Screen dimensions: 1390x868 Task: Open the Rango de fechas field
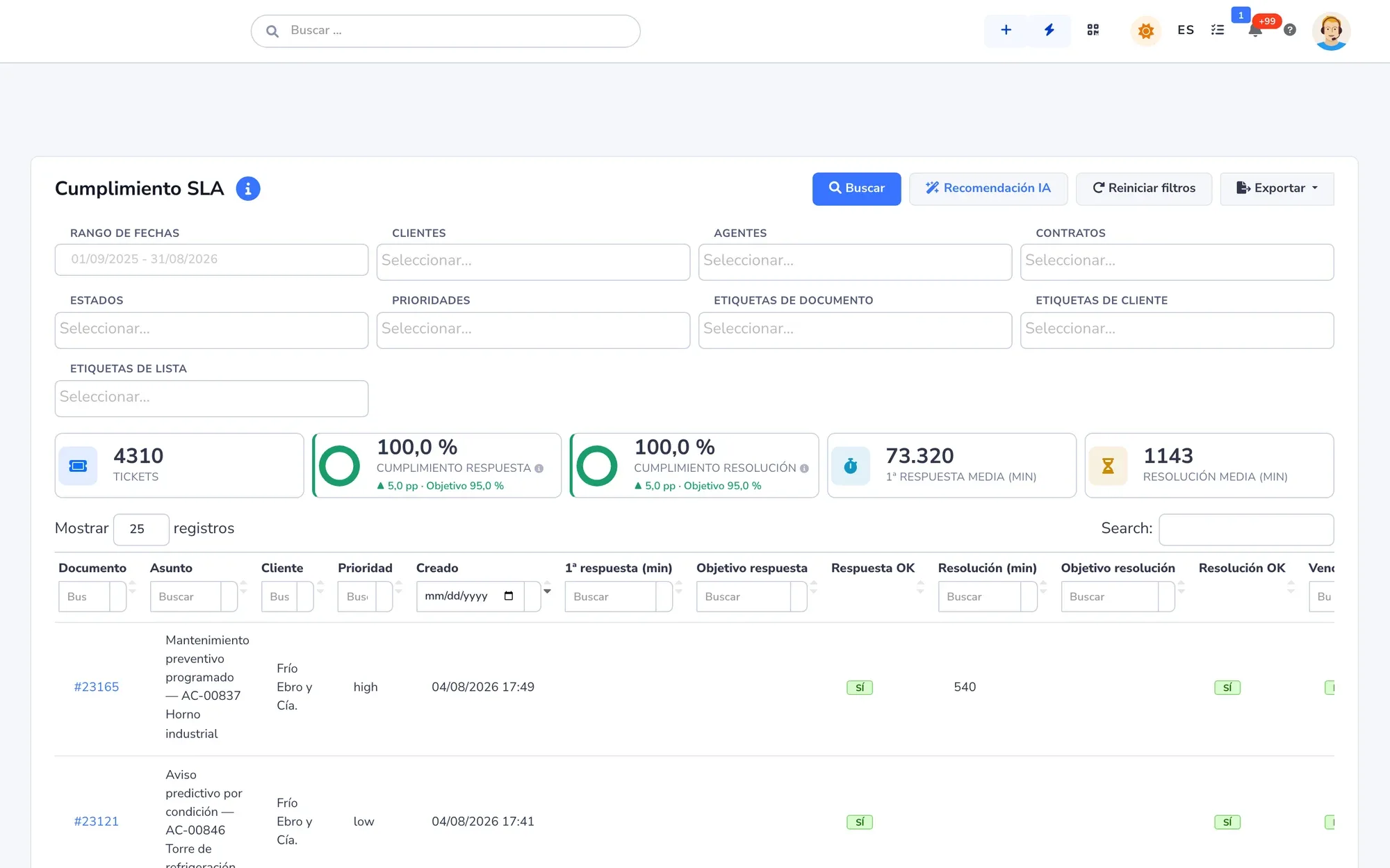coord(211,259)
